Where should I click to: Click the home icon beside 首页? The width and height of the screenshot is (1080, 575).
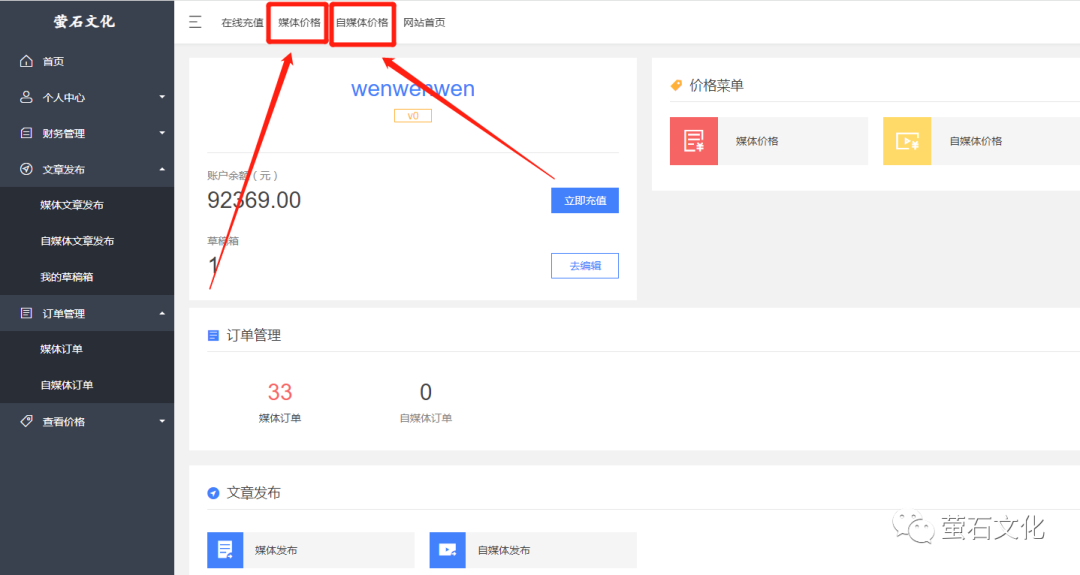tap(26, 61)
